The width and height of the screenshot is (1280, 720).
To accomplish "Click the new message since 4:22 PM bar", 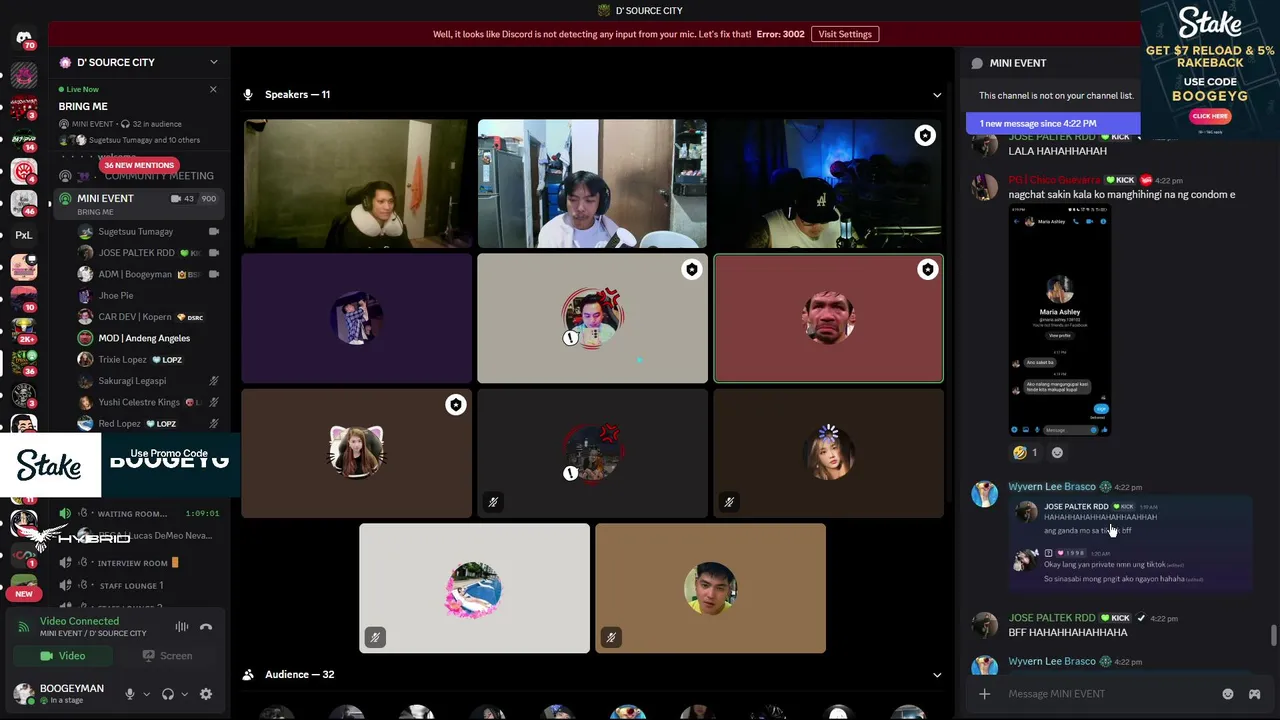I will [1052, 124].
